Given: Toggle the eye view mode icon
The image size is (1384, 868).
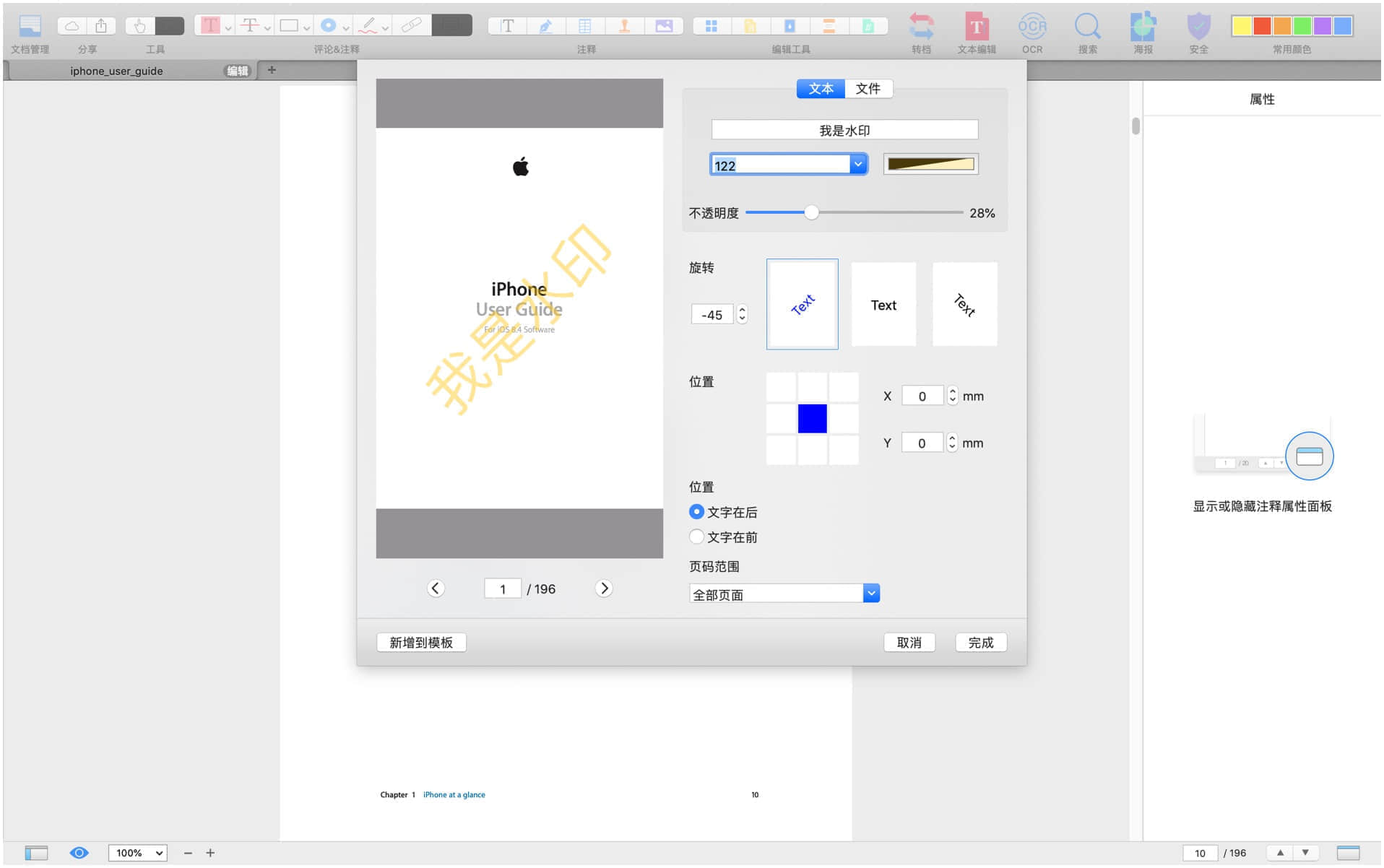Looking at the screenshot, I should point(79,853).
